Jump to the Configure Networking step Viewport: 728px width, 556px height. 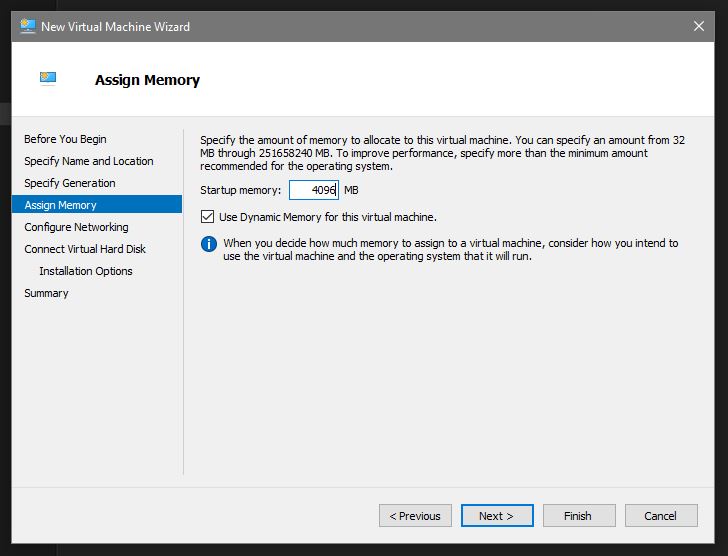[x=76, y=227]
